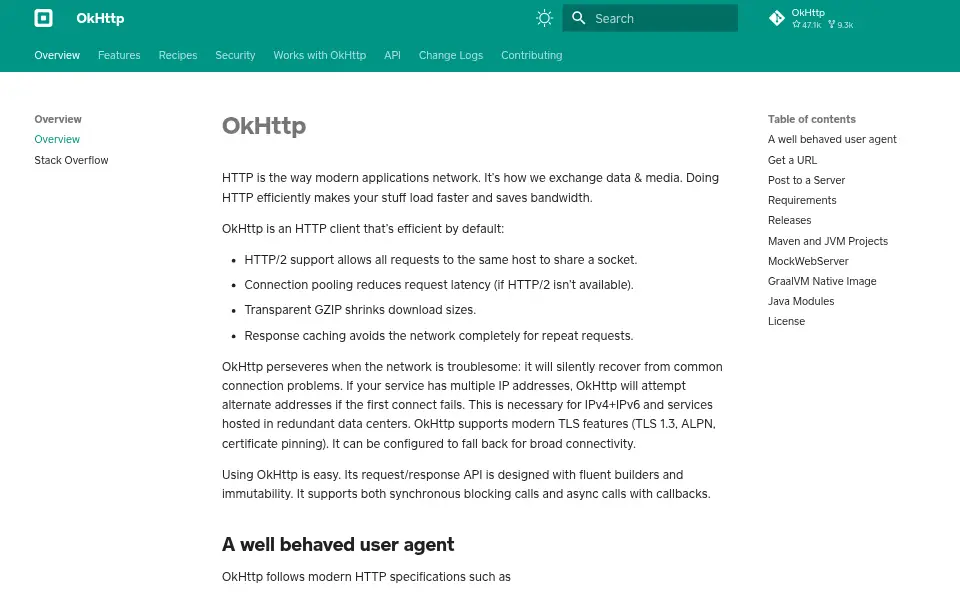Open the Recipes tab

[178, 55]
